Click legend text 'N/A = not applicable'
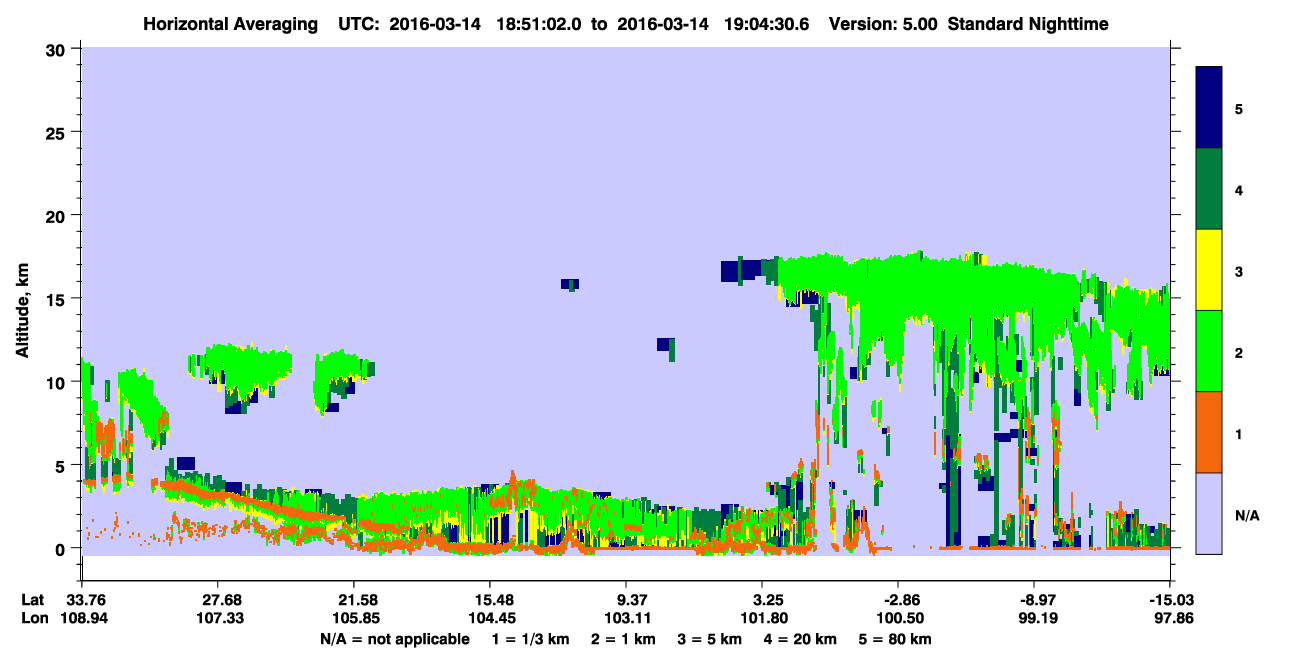1300x667 pixels. click(394, 639)
